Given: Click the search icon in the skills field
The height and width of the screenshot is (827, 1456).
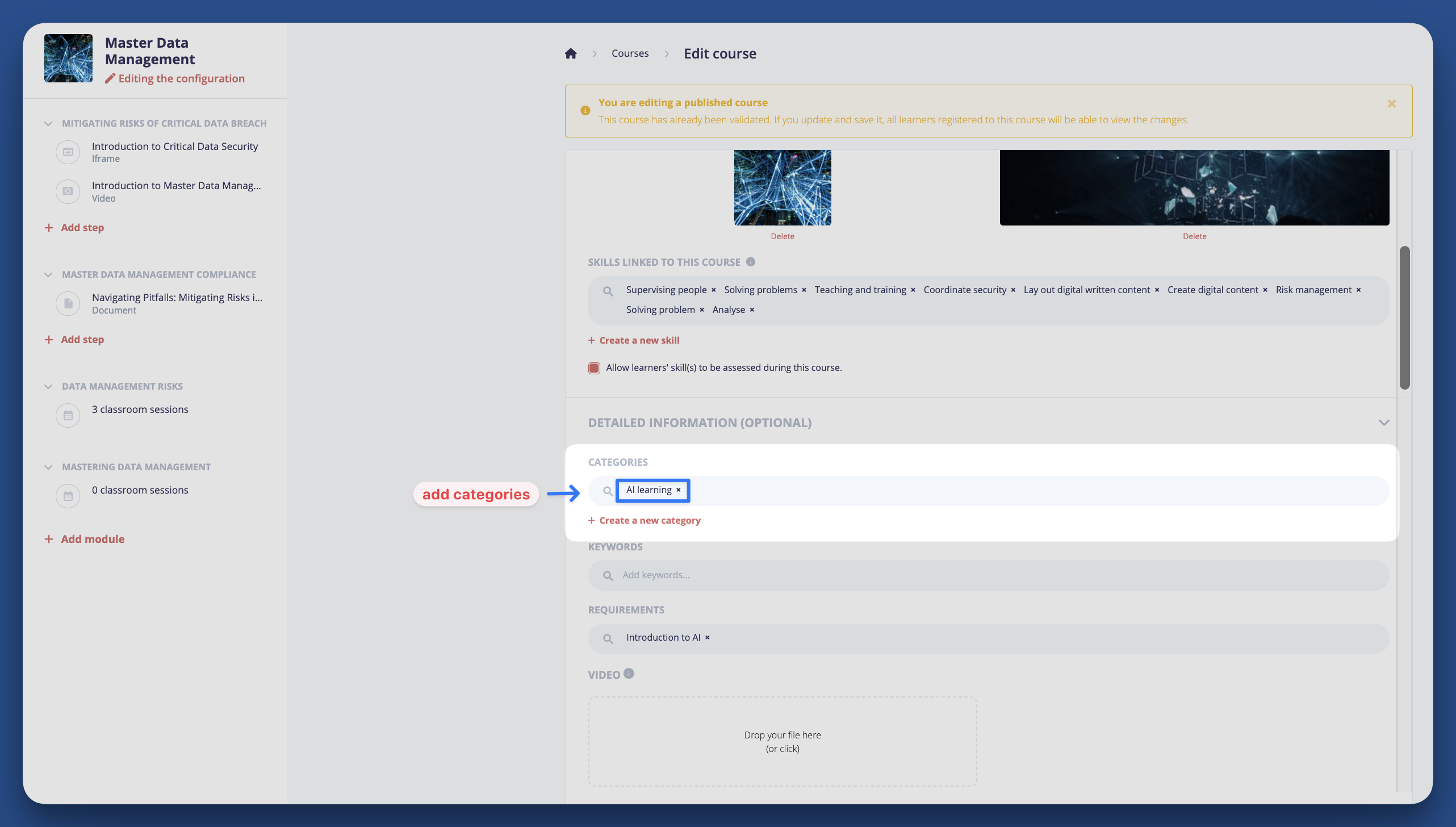Looking at the screenshot, I should point(608,291).
